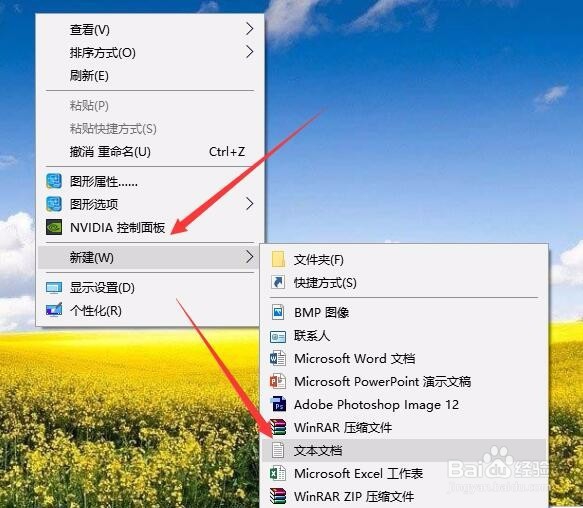Expand the 查看(V) submenu arrow
Screen dimensions: 583x508
[249, 29]
